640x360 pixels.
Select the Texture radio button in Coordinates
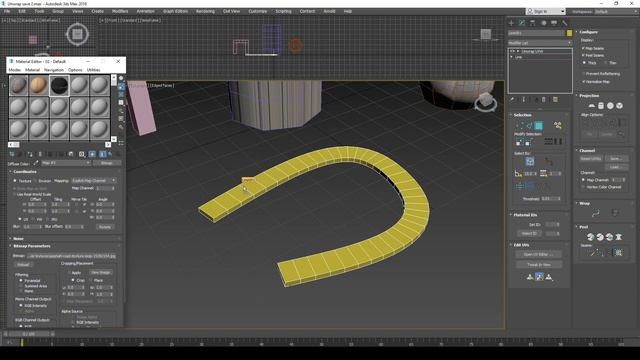click(x=15, y=181)
